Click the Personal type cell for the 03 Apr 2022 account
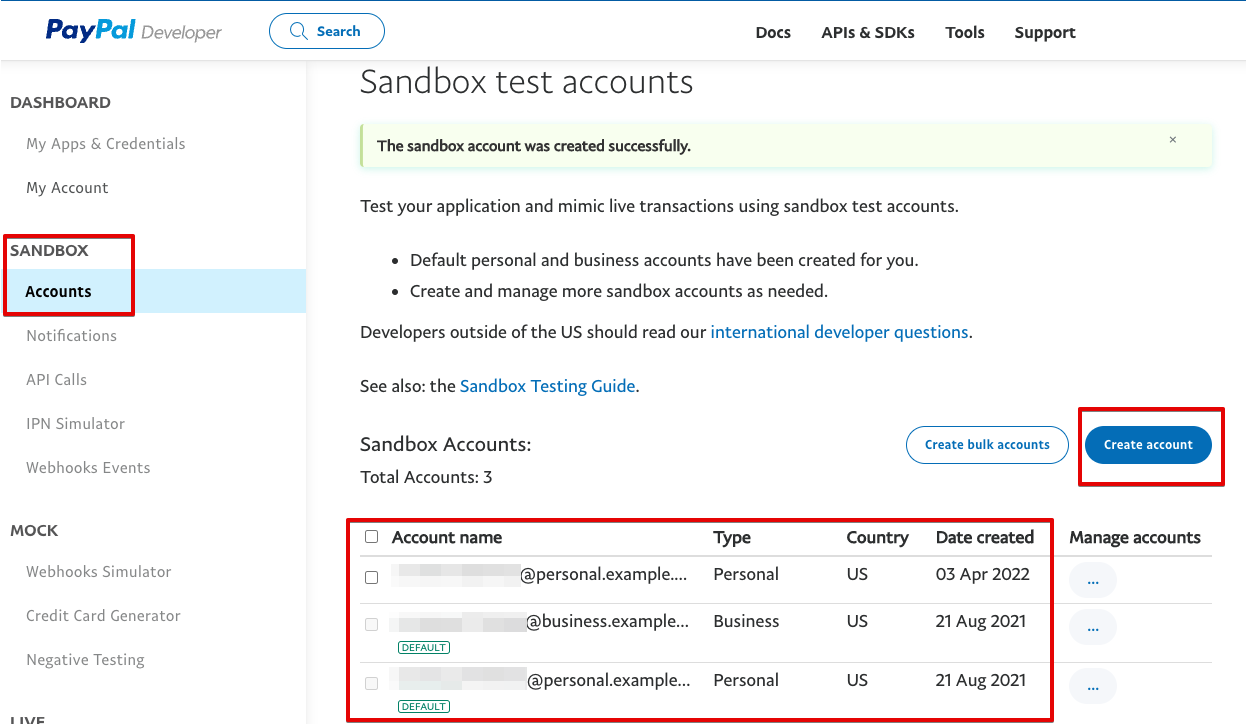The width and height of the screenshot is (1246, 726). pos(746,574)
